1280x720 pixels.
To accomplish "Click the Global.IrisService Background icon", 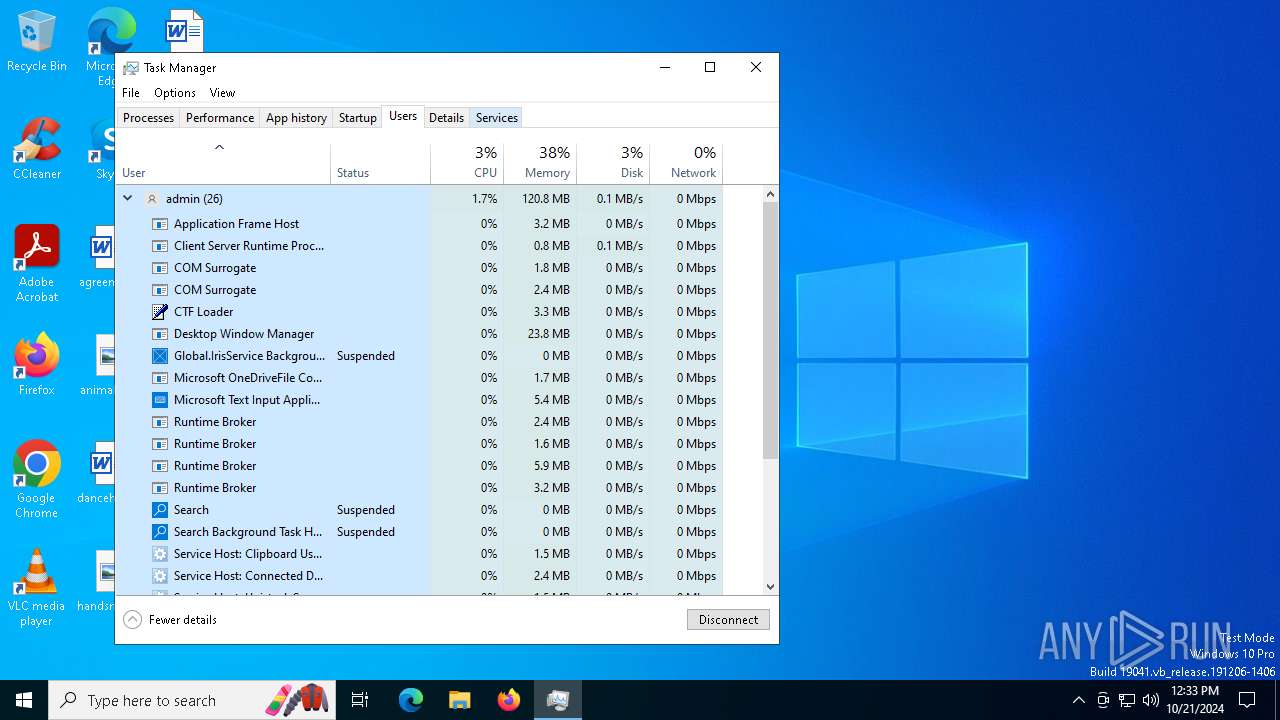I will [159, 356].
